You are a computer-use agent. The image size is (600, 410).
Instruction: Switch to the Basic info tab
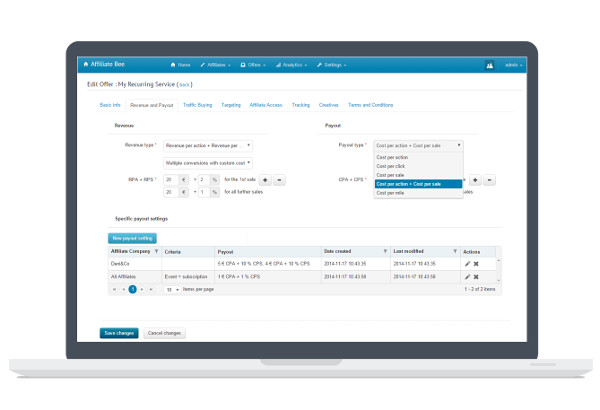pyautogui.click(x=110, y=105)
